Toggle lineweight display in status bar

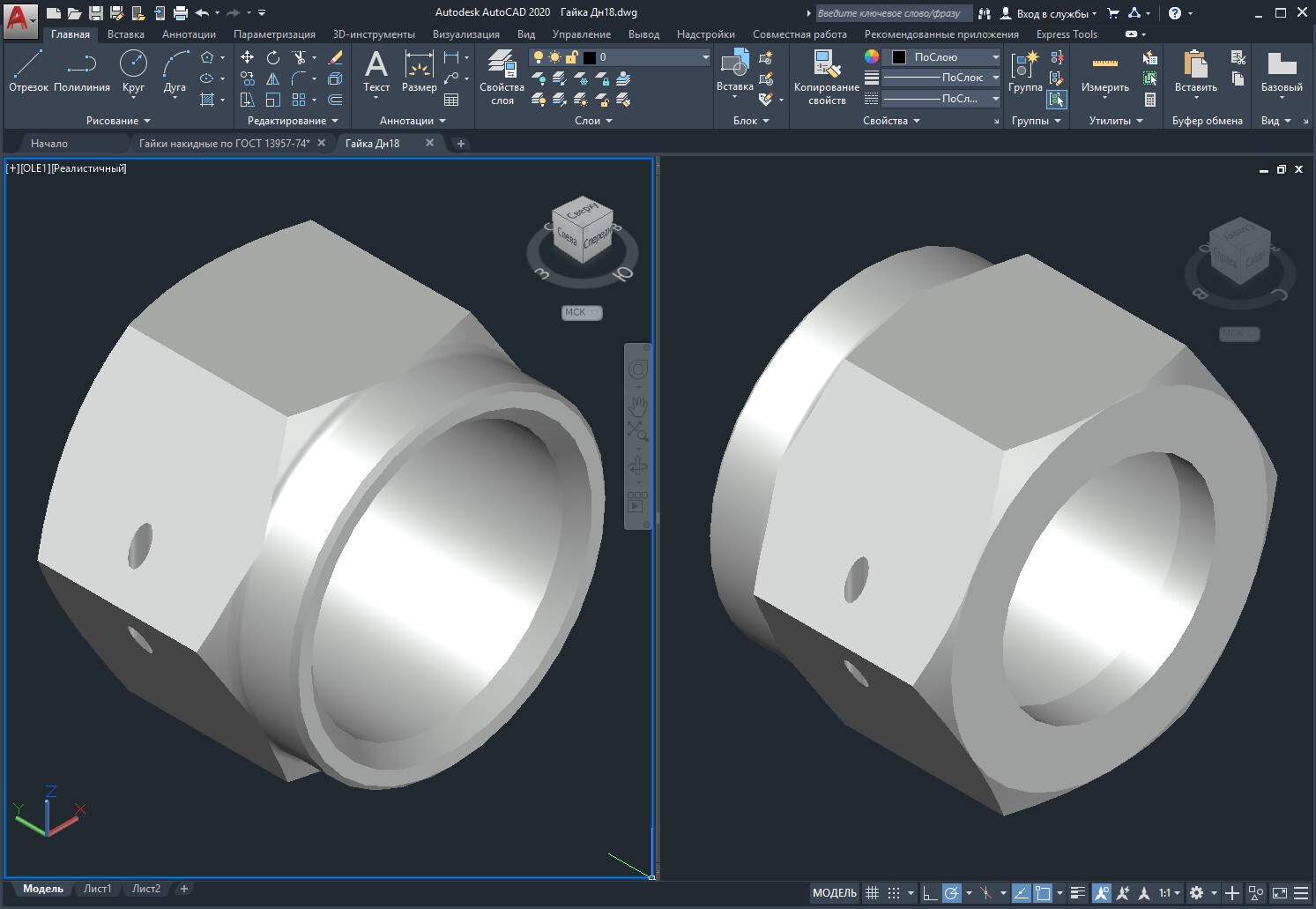(1077, 893)
